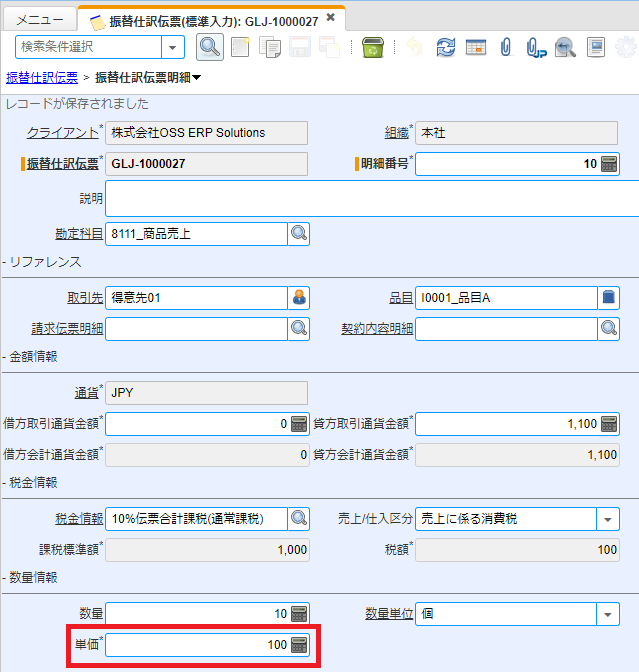Click the Copy Record toolbar icon

click(x=270, y=47)
